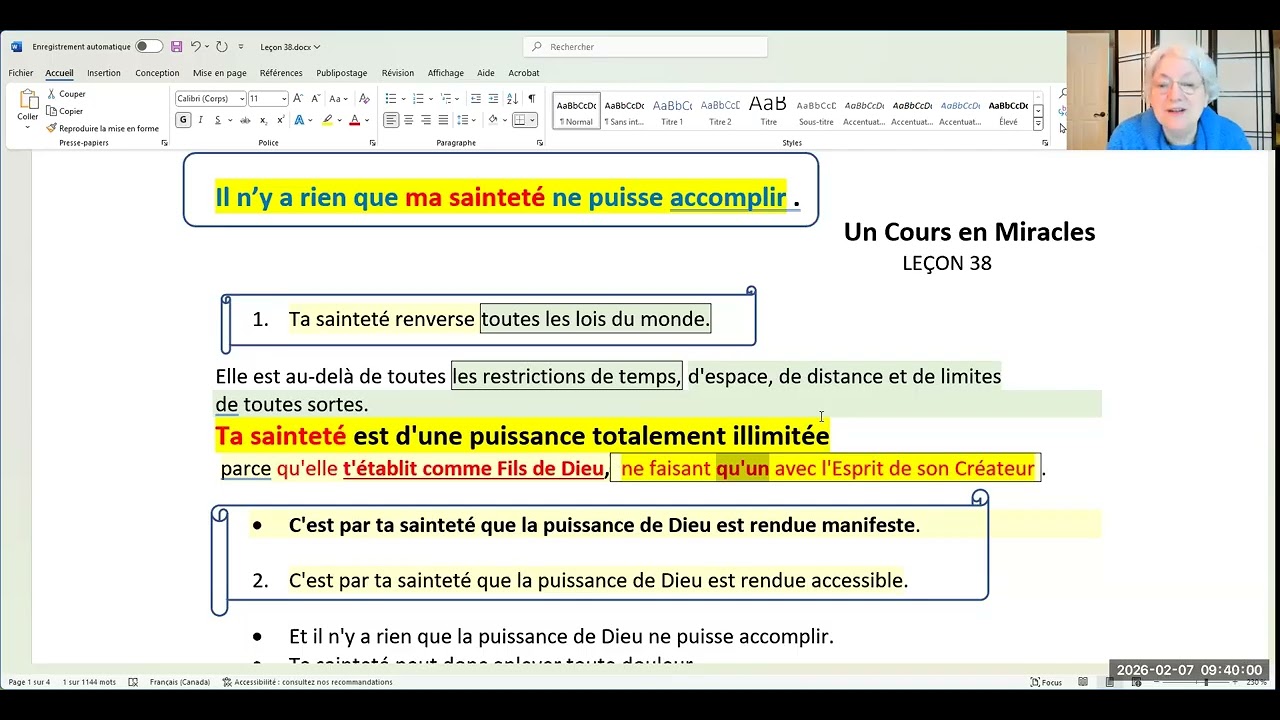Open change case Aa dropdown
1280x720 pixels.
(x=339, y=98)
